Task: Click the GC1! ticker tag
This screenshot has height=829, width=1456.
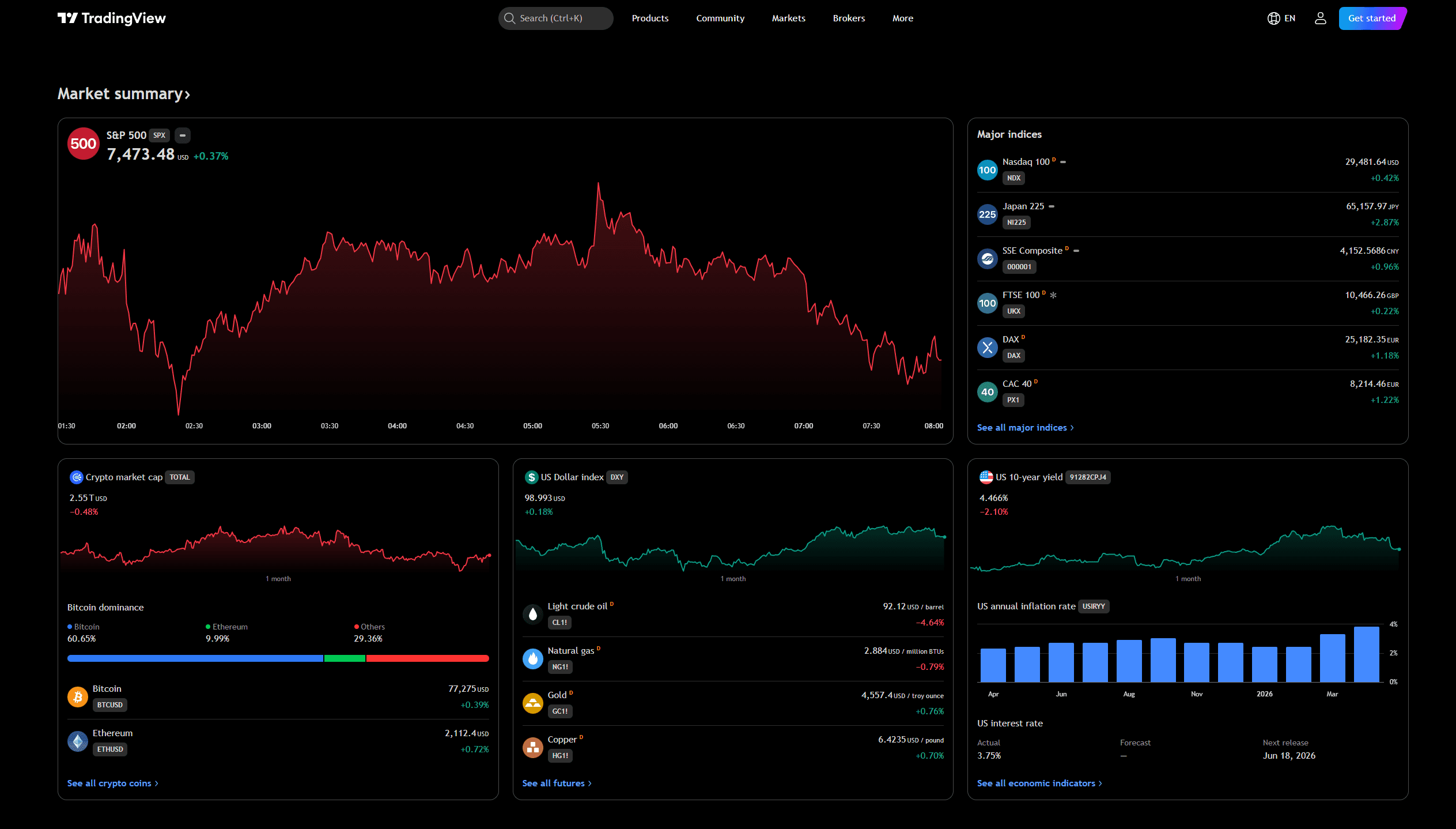Action: click(x=560, y=711)
